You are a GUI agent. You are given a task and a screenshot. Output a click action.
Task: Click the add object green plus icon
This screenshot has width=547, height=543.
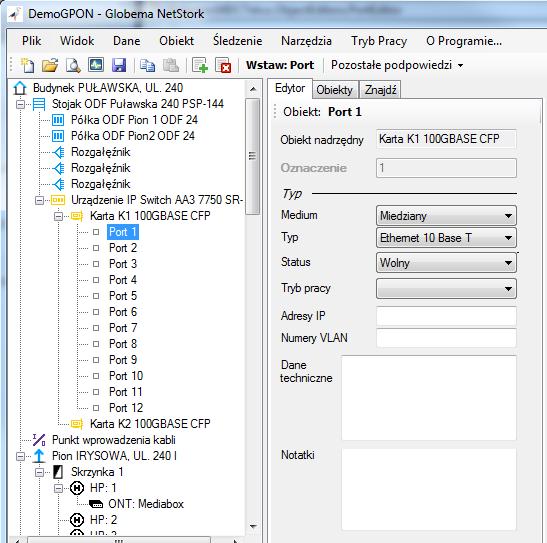point(200,65)
